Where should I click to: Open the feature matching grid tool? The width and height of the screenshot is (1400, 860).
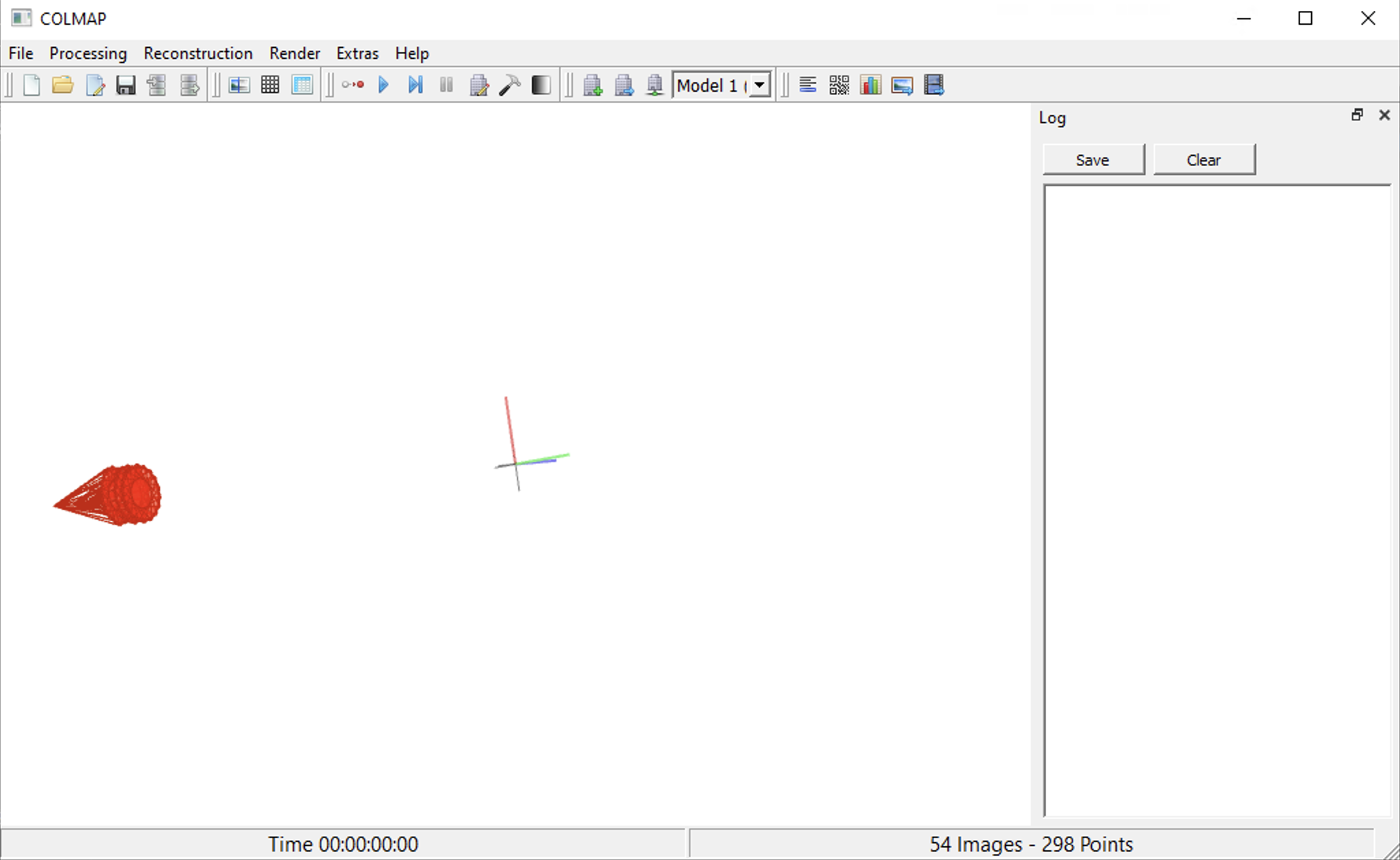click(270, 85)
